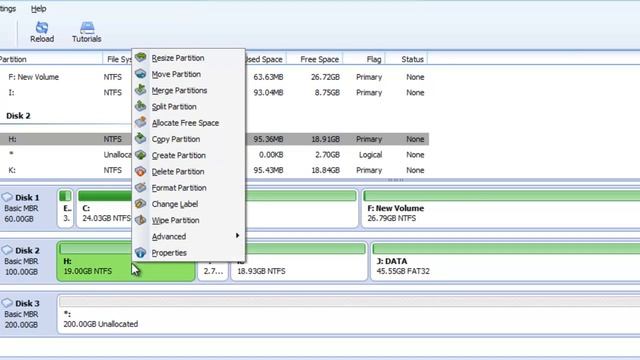The width and height of the screenshot is (640, 360).
Task: Click the Resize Partition icon
Action: 140,58
